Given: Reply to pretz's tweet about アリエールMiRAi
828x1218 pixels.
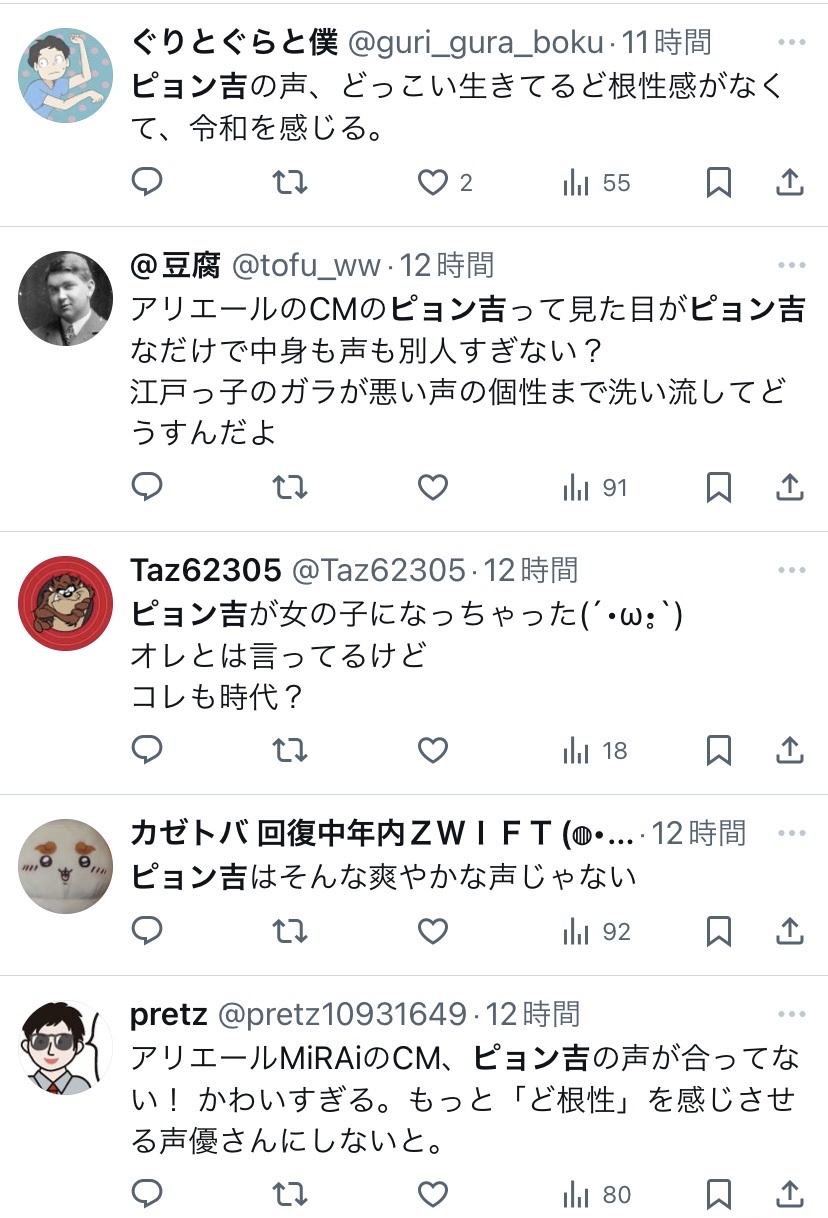Looking at the screenshot, I should click(147, 1194).
